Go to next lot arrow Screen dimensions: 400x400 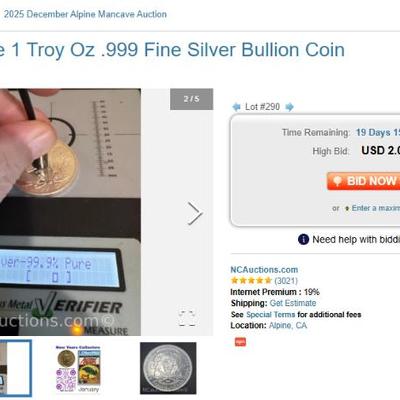click(290, 107)
